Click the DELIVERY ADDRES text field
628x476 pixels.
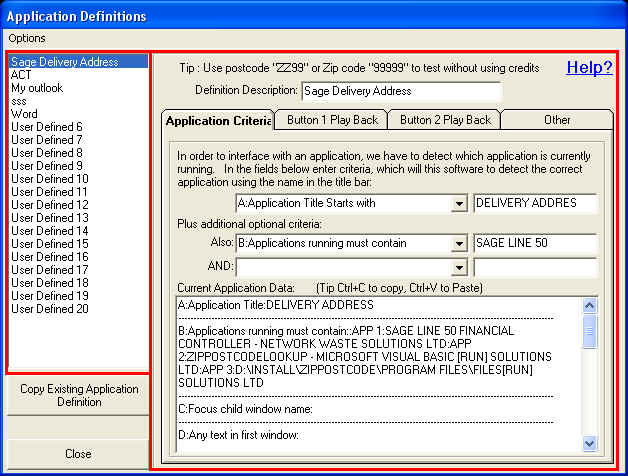(535, 203)
